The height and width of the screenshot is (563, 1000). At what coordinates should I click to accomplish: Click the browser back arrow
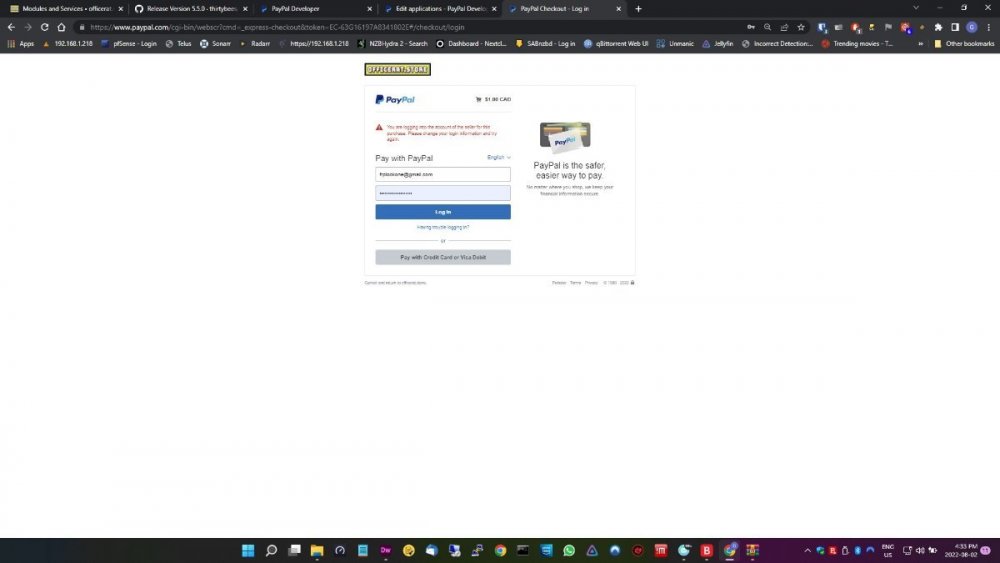pyautogui.click(x=11, y=27)
